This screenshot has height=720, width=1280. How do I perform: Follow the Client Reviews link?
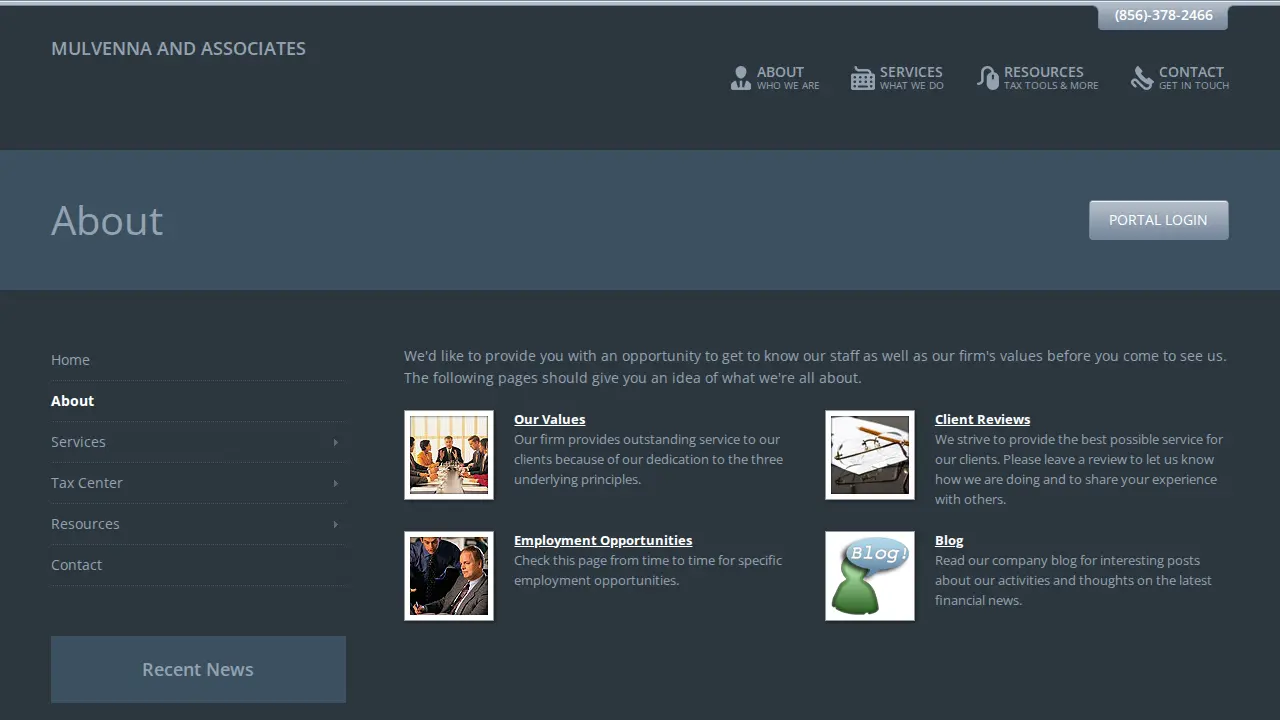(x=982, y=419)
